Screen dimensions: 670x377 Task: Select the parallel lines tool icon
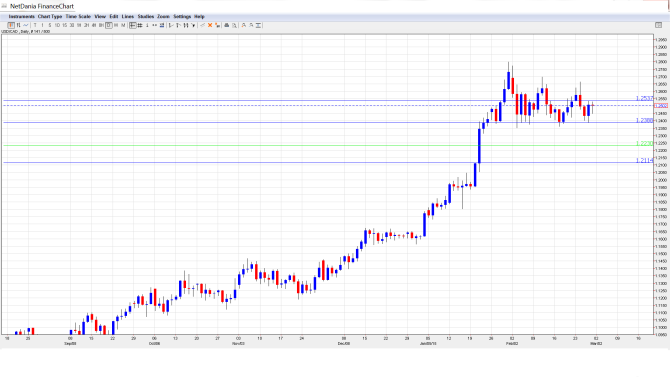click(x=186, y=26)
